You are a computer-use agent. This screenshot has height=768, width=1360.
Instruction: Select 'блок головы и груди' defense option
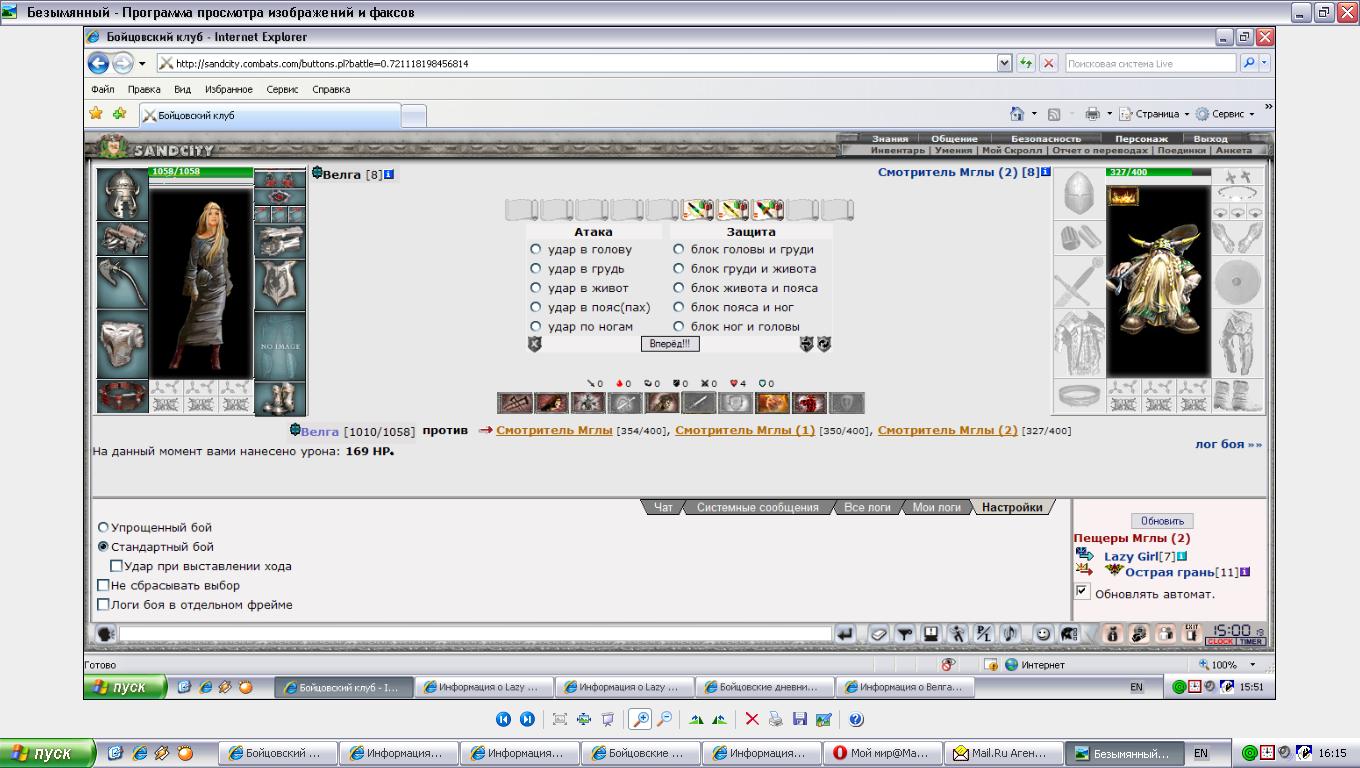point(679,250)
